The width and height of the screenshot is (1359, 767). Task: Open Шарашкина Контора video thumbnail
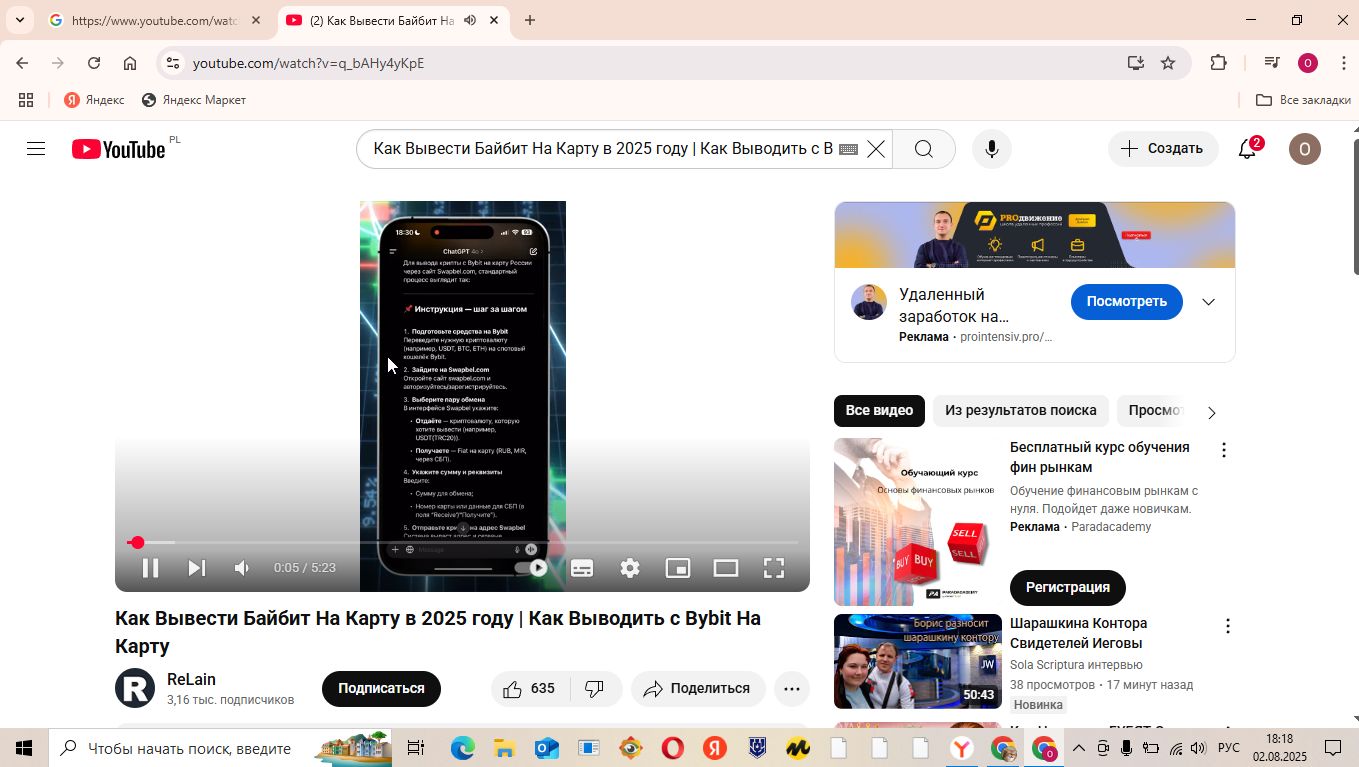pyautogui.click(x=918, y=661)
